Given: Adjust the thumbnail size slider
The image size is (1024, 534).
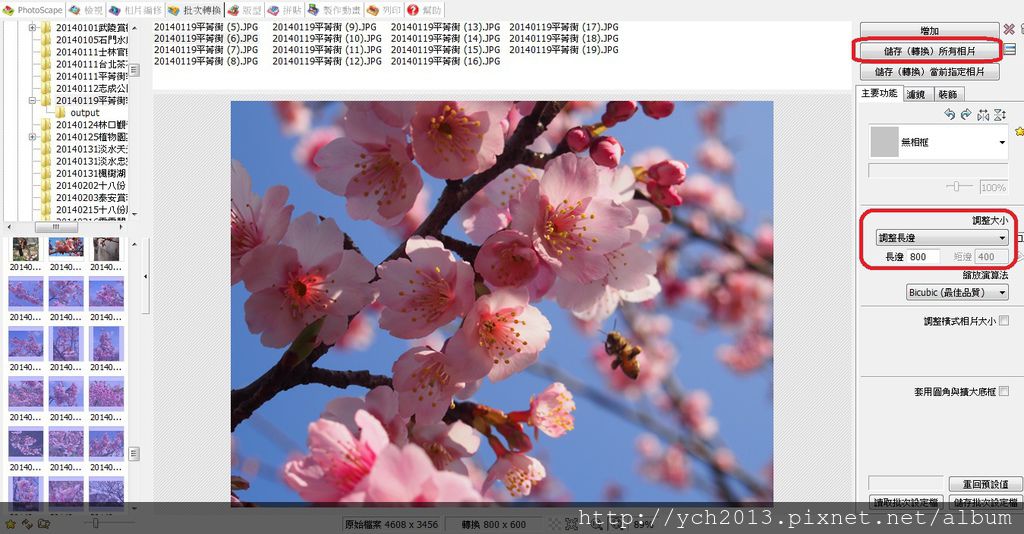Looking at the screenshot, I should coord(95,523).
